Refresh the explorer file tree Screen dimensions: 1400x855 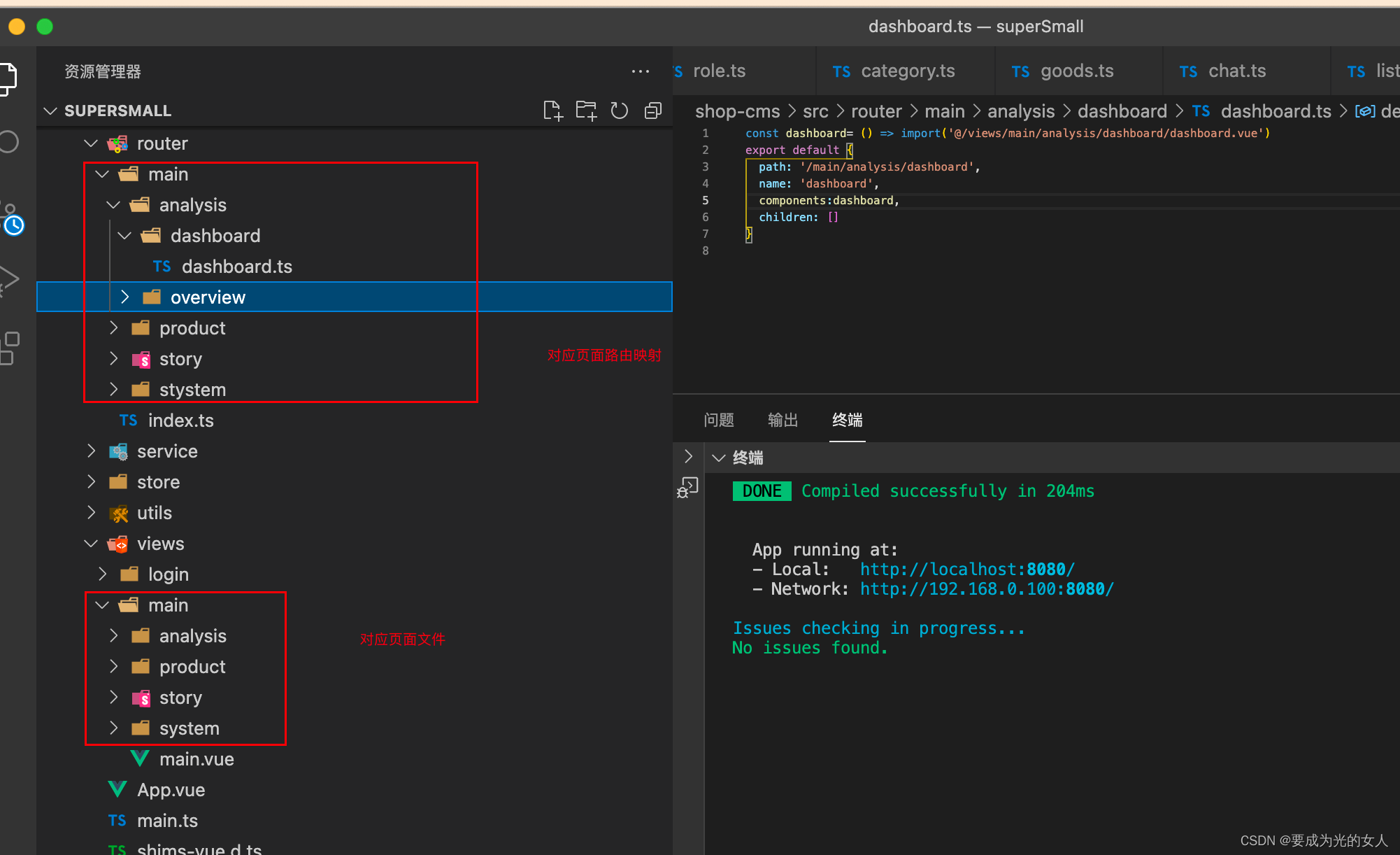pyautogui.click(x=620, y=111)
